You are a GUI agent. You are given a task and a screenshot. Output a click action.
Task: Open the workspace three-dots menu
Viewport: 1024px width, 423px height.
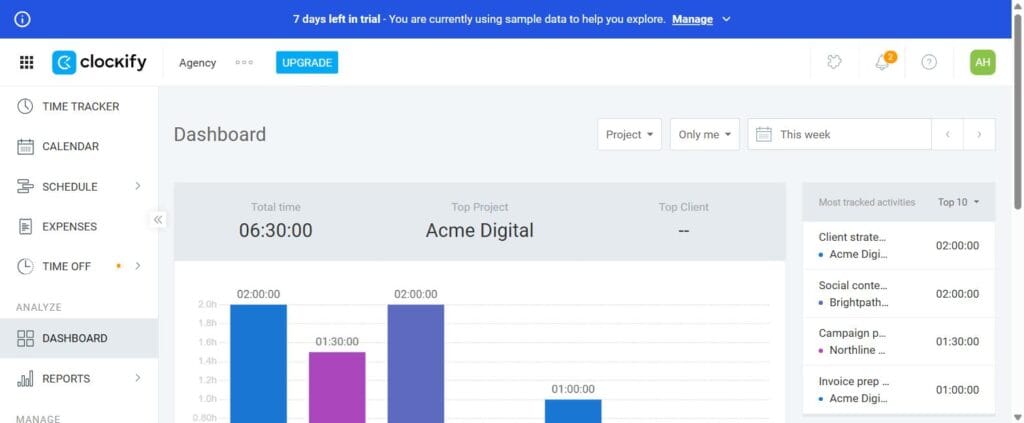pyautogui.click(x=244, y=63)
